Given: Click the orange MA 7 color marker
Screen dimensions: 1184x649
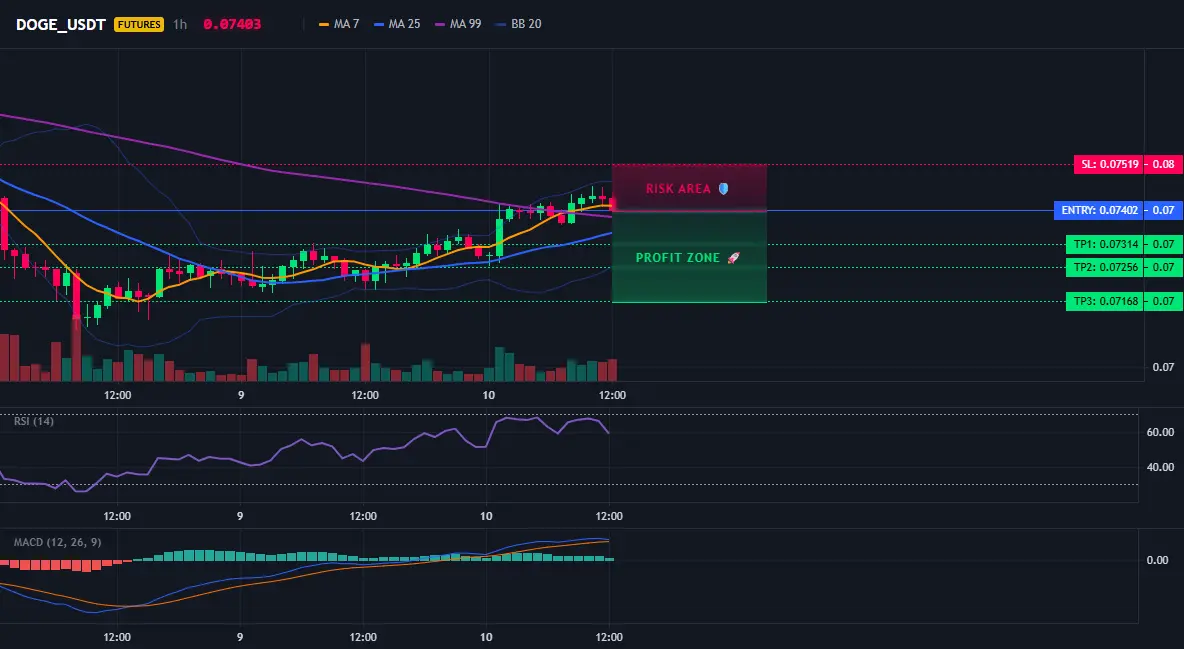Looking at the screenshot, I should coord(324,24).
